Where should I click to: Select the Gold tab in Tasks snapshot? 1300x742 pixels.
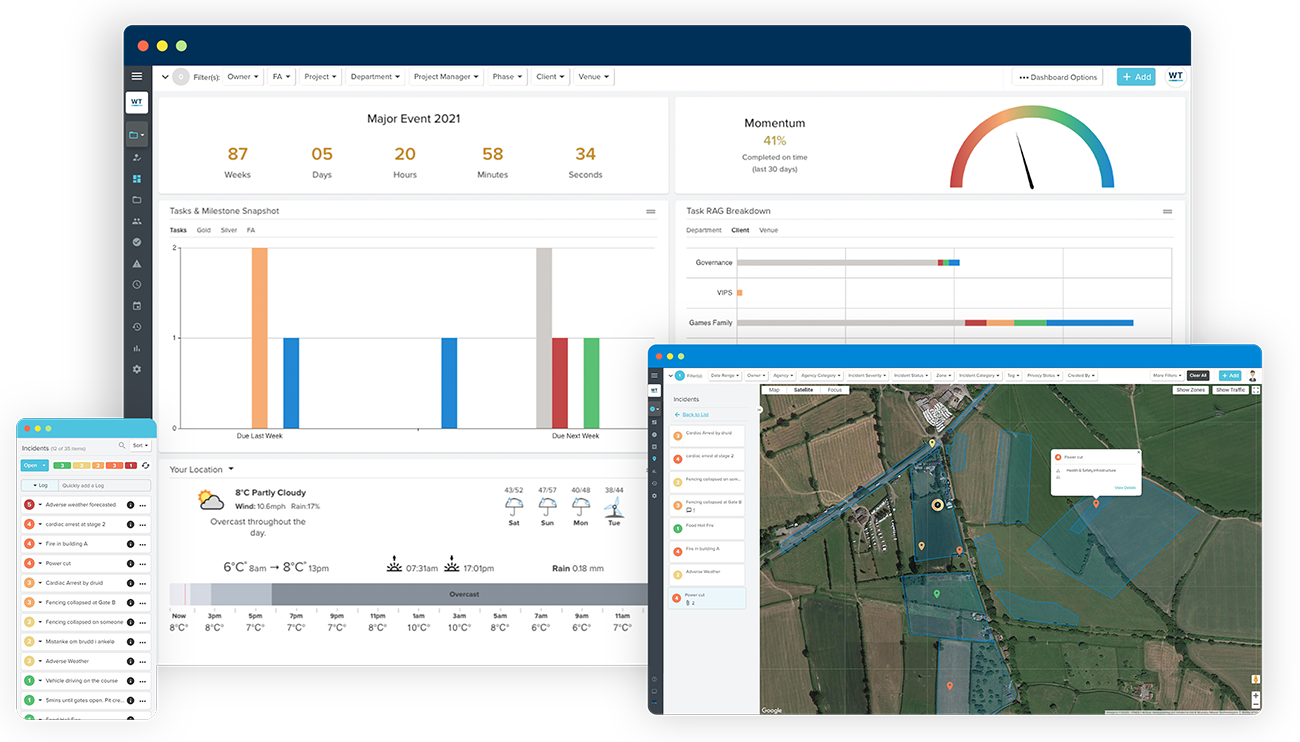point(203,230)
